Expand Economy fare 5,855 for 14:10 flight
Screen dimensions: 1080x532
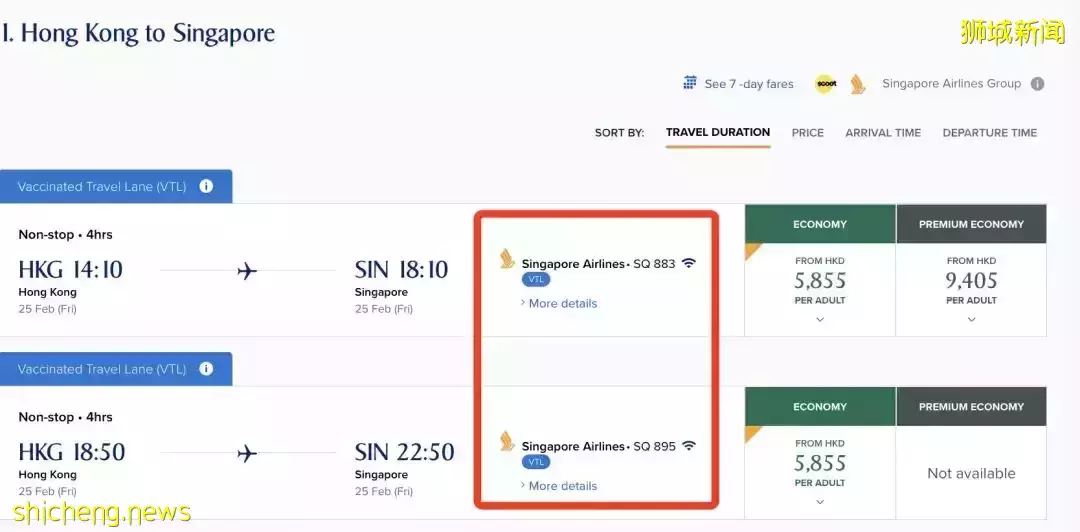tap(820, 320)
